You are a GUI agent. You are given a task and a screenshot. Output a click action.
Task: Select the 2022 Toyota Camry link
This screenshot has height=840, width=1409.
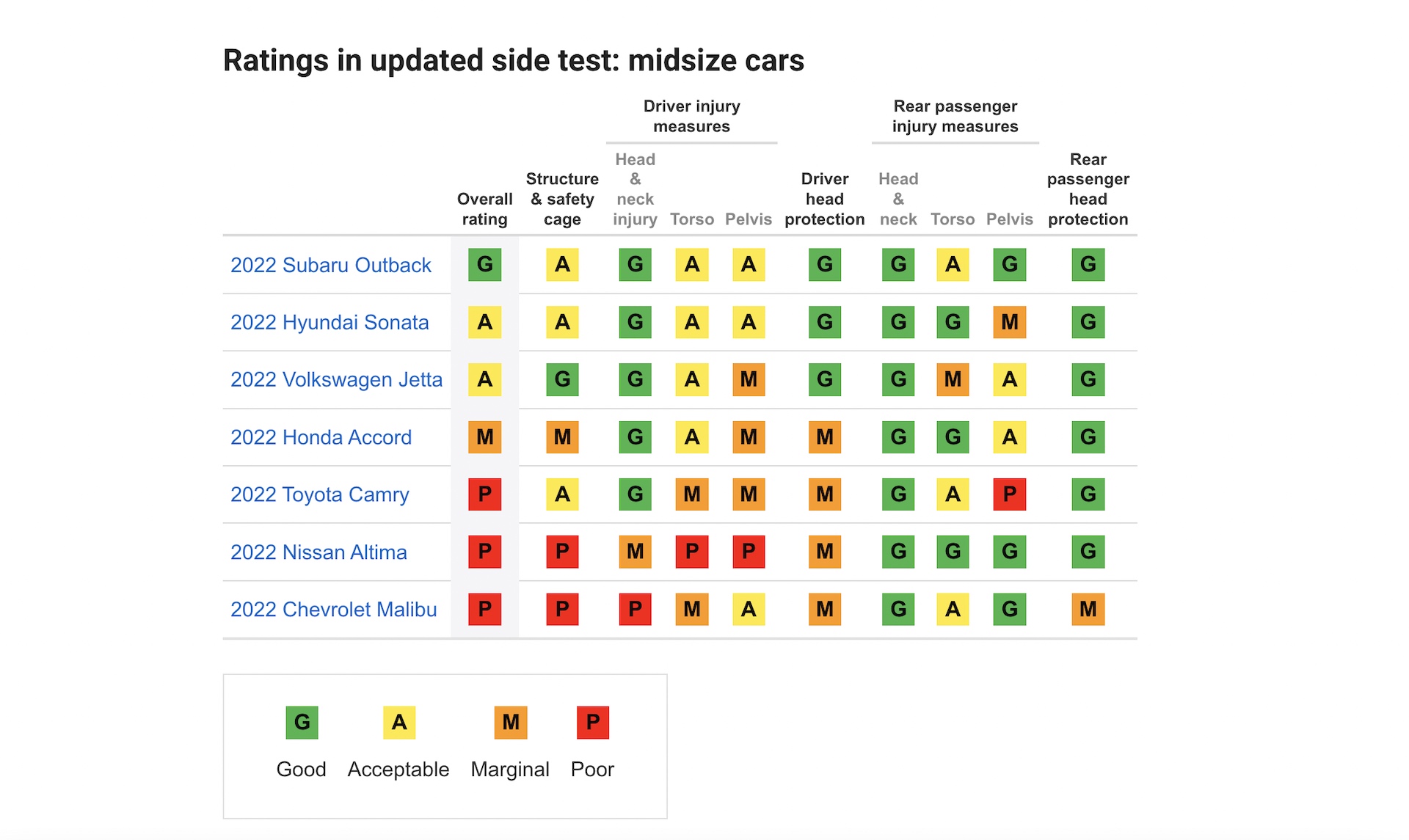click(319, 494)
